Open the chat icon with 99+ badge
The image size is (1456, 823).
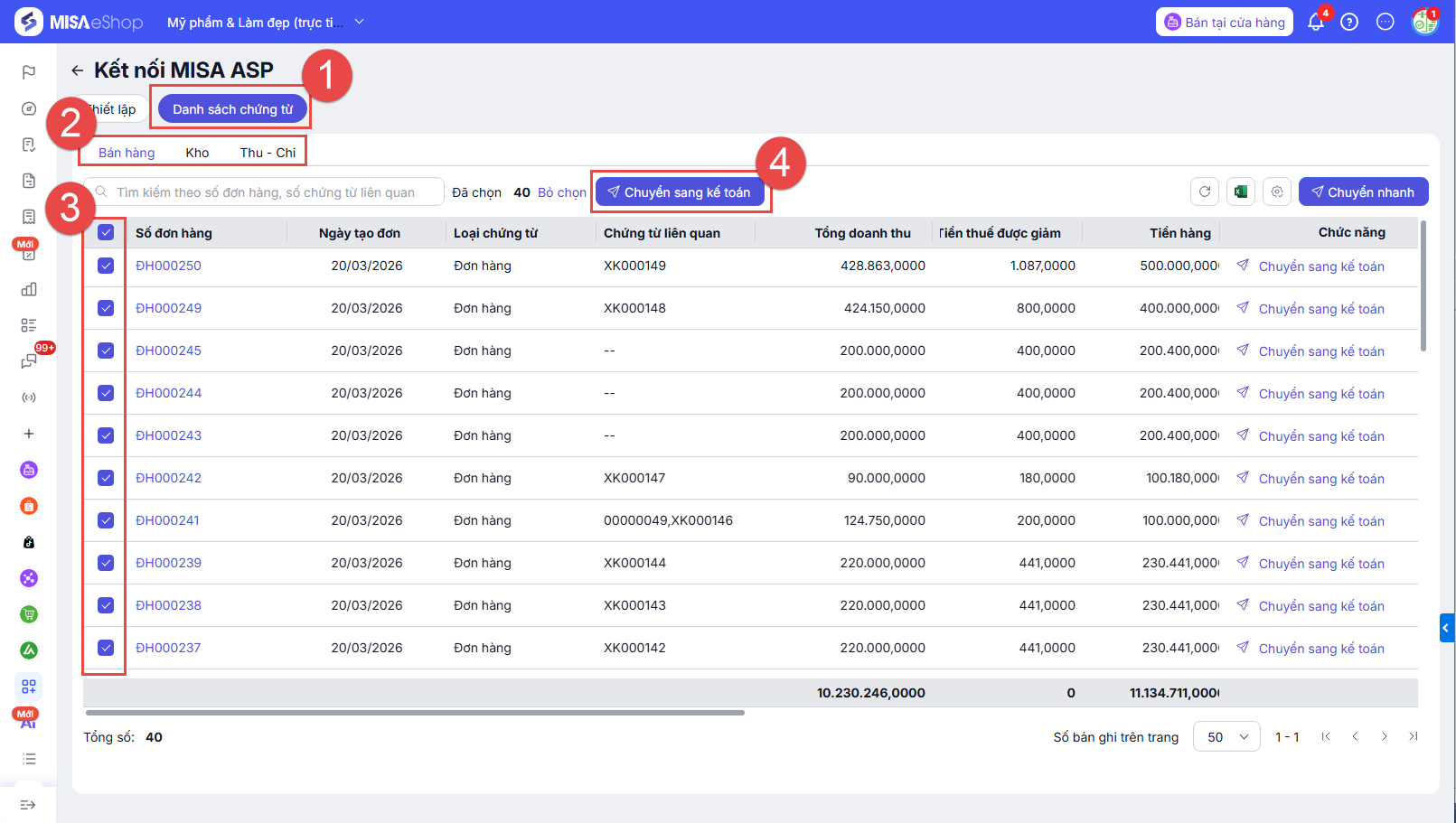tap(29, 361)
